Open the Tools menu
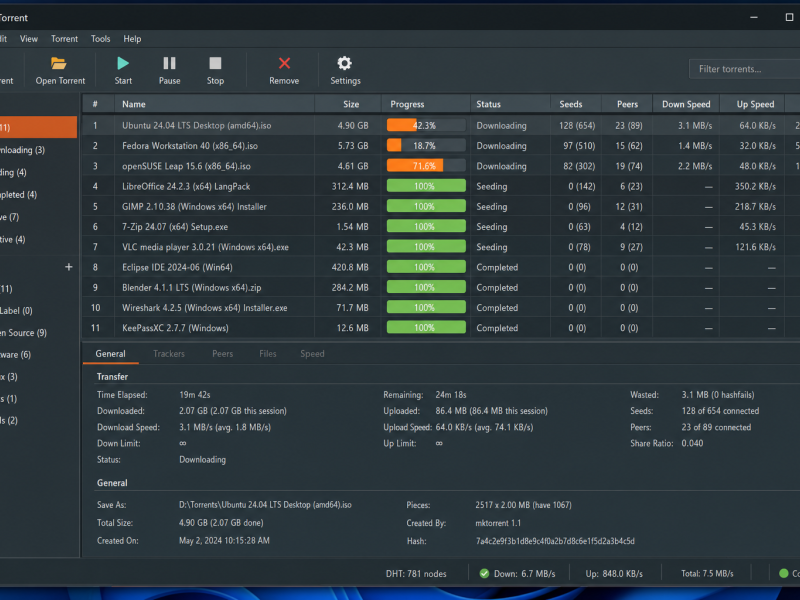Image resolution: width=800 pixels, height=600 pixels. point(101,39)
